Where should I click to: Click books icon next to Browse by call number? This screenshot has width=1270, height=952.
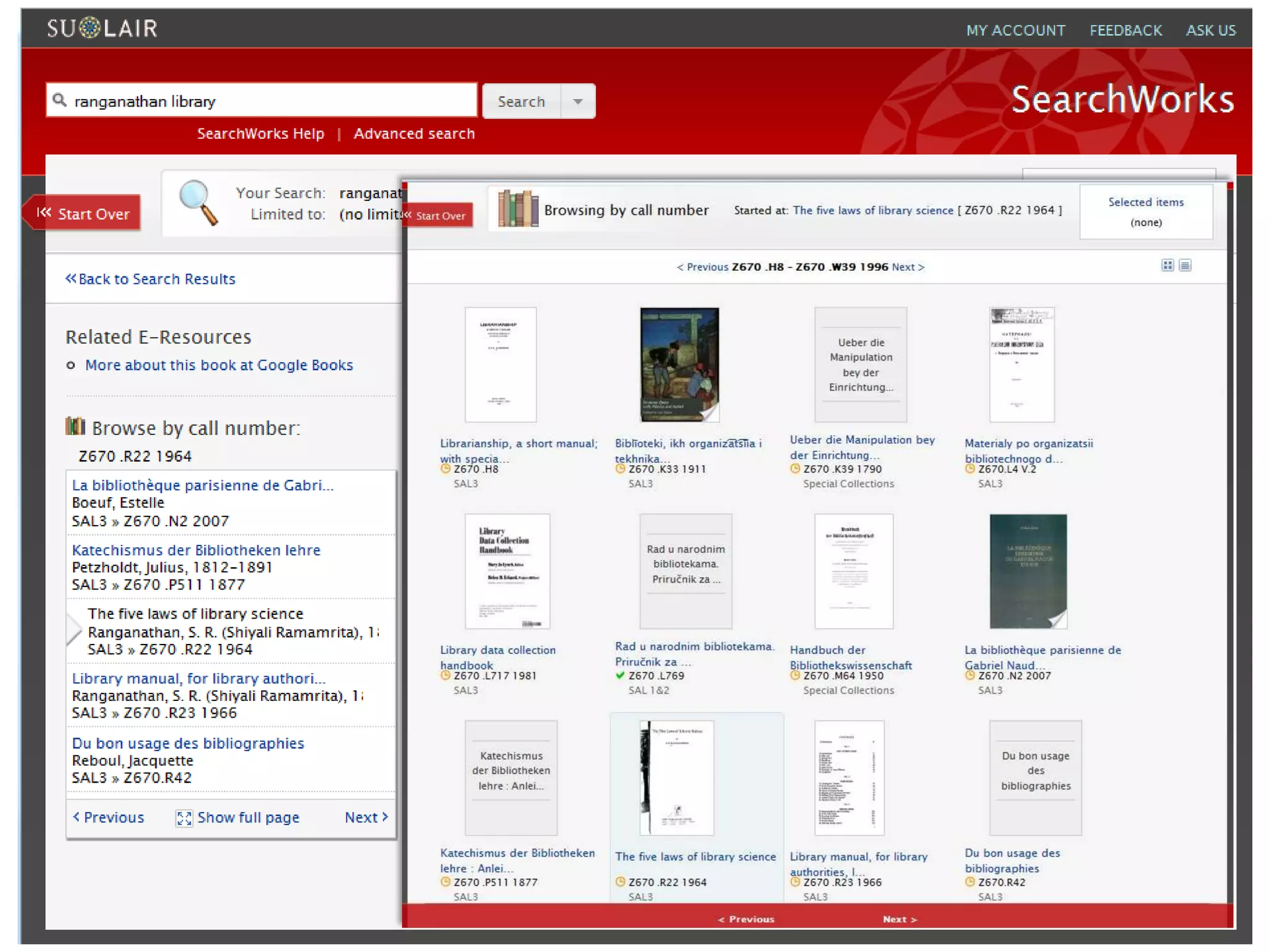pos(75,426)
